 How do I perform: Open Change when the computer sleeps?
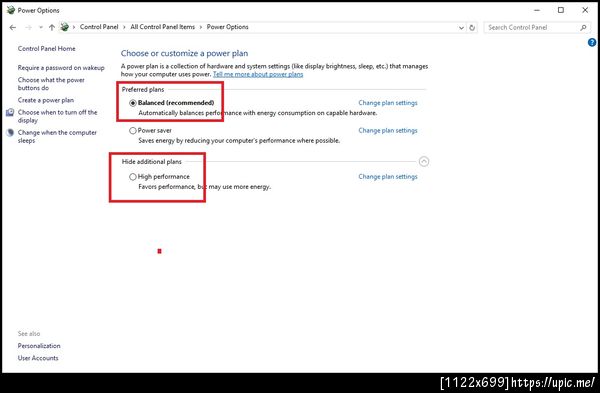(x=57, y=136)
